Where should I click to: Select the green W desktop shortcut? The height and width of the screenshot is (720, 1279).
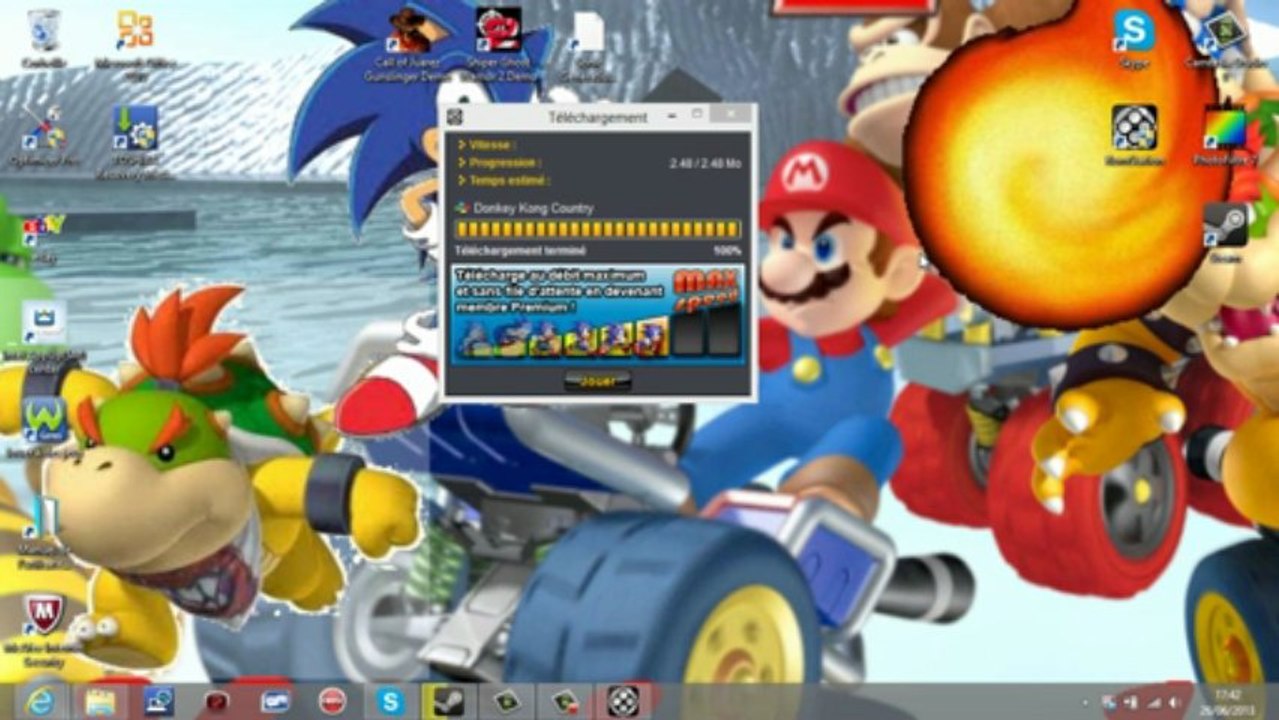pos(44,428)
